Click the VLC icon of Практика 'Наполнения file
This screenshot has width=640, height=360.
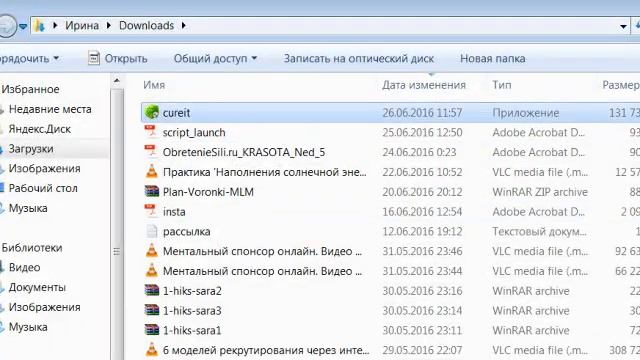(x=151, y=171)
